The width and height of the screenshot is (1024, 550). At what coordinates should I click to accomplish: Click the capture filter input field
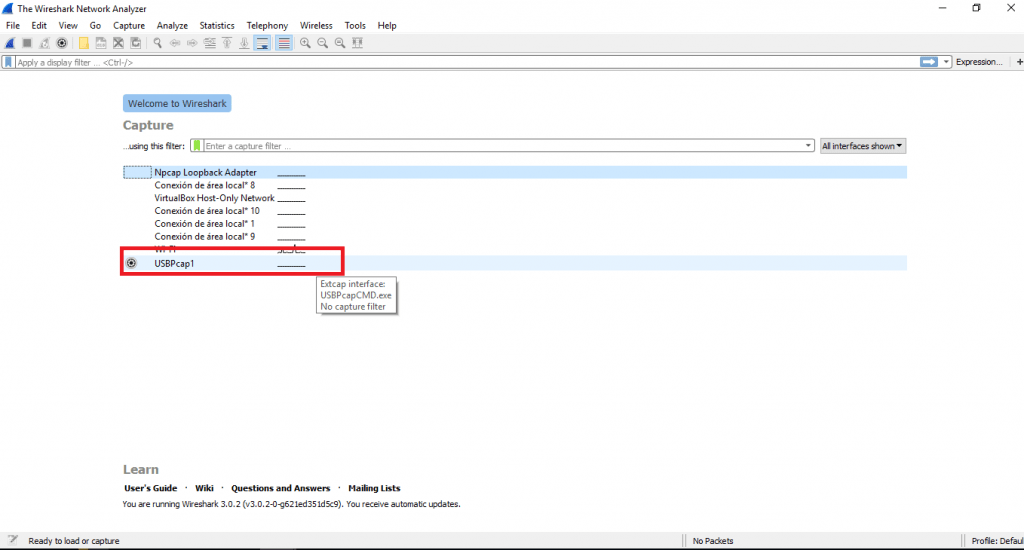tap(502, 146)
